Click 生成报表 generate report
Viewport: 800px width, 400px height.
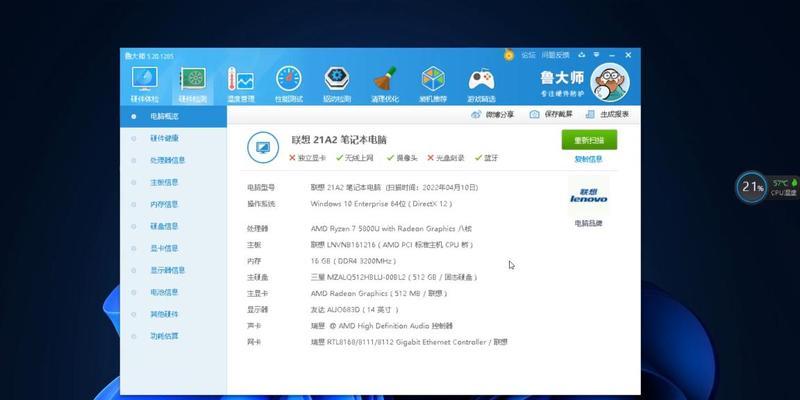point(607,115)
